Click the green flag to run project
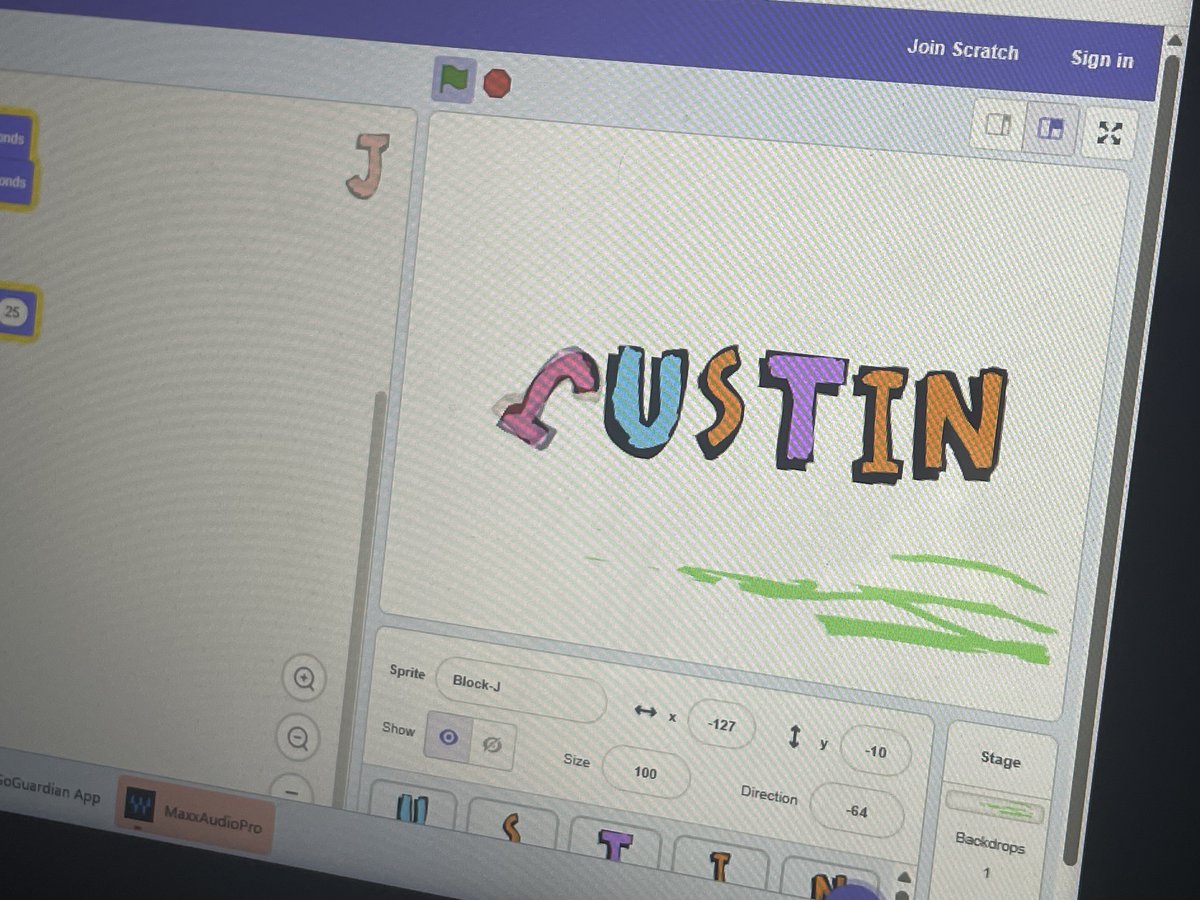 454,78
